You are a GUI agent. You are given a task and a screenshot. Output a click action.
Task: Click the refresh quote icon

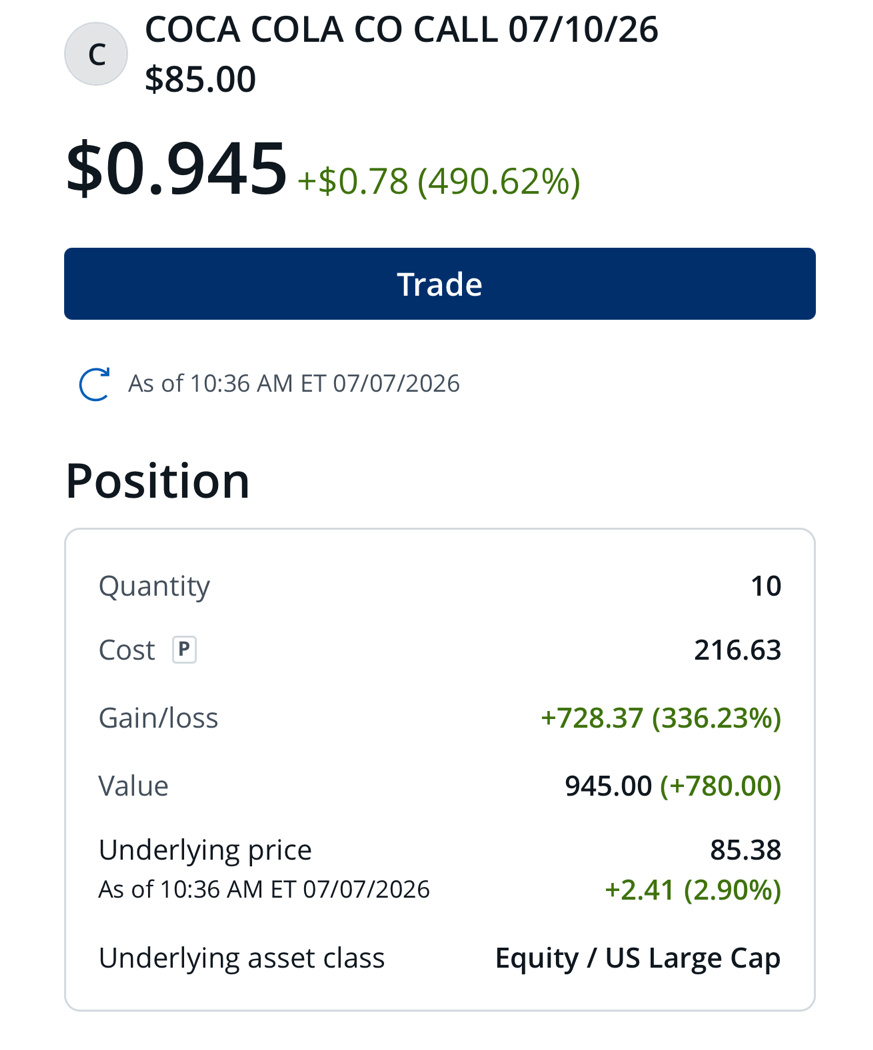94,384
